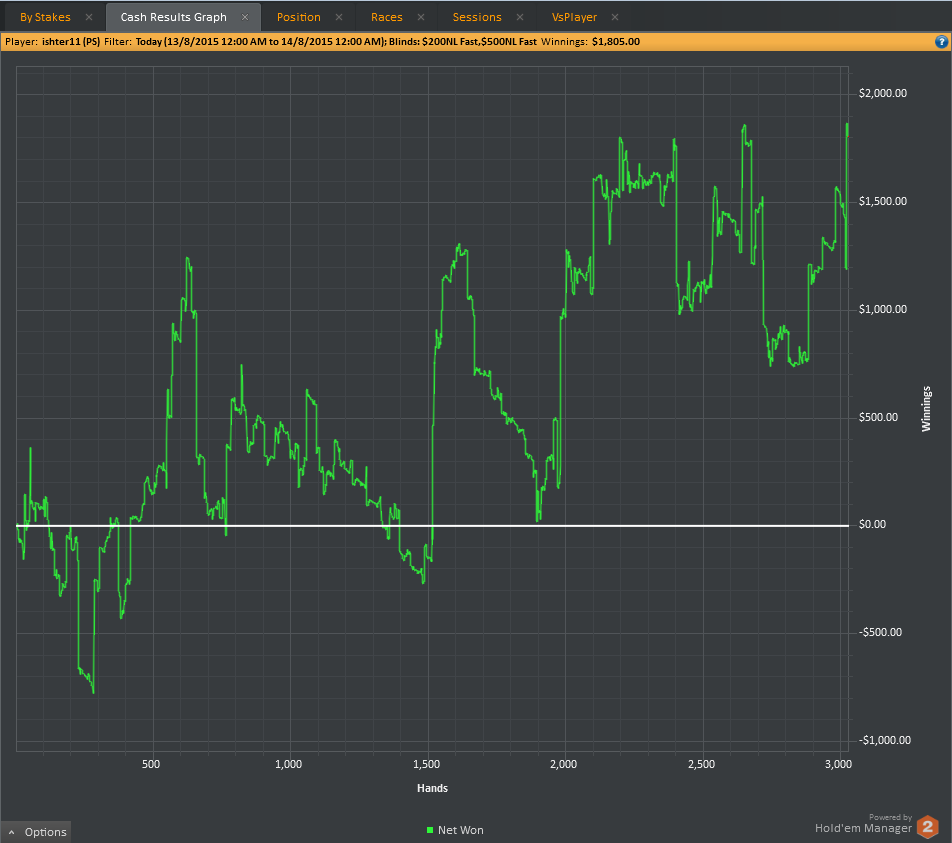
Task: Close the Sessions tab
Action: click(520, 17)
